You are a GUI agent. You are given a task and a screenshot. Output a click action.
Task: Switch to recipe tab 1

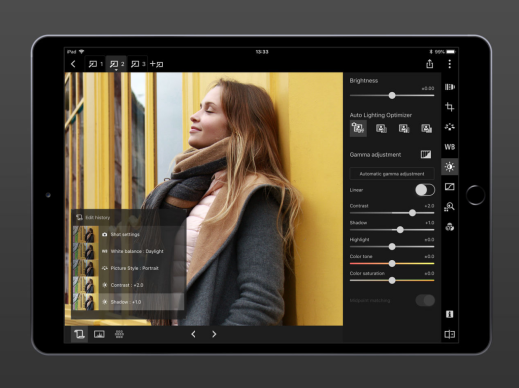point(96,64)
